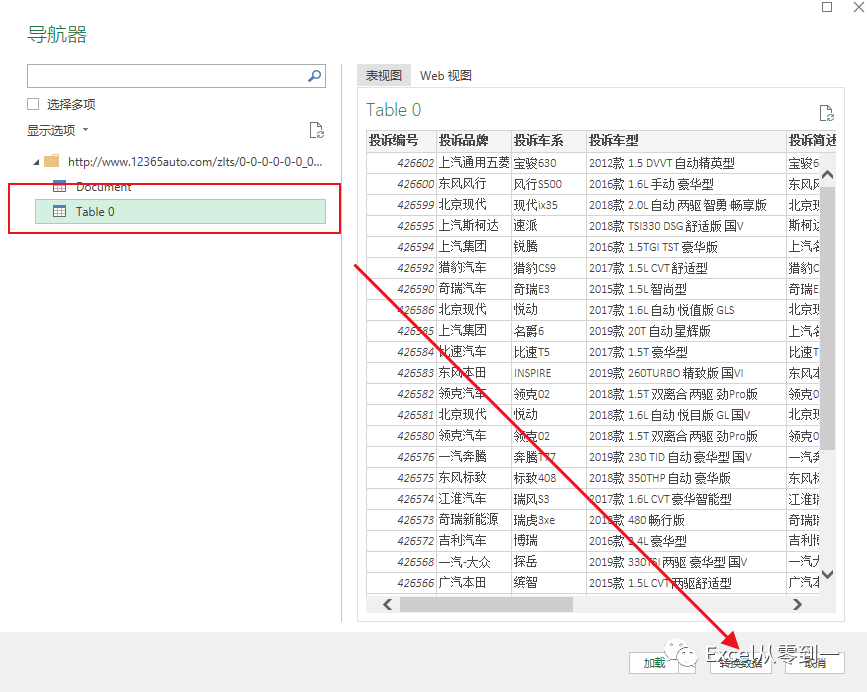Click the cell 上汽斯柯达
Screen dimensions: 867x692
[474, 226]
